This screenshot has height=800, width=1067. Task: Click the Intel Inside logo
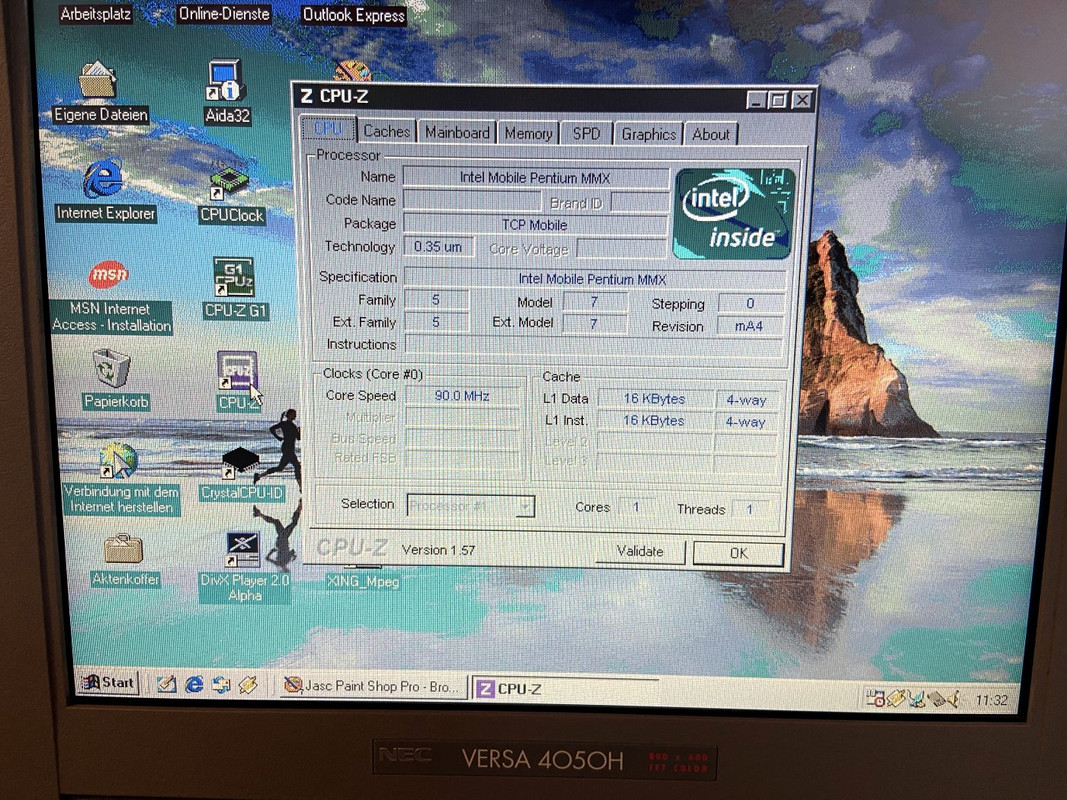[x=734, y=214]
